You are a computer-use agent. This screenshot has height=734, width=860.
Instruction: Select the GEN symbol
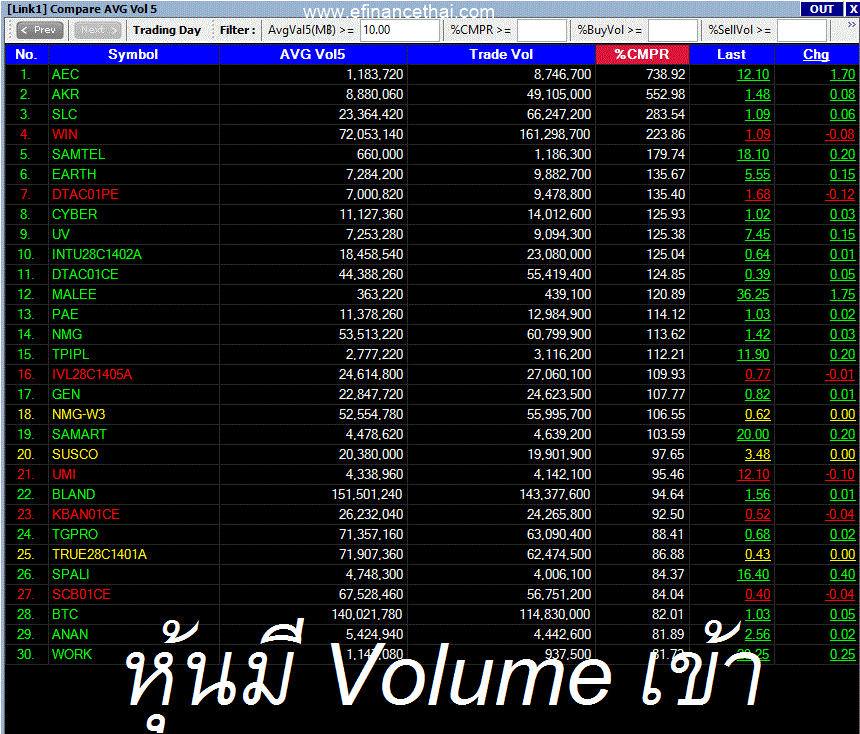tap(66, 394)
